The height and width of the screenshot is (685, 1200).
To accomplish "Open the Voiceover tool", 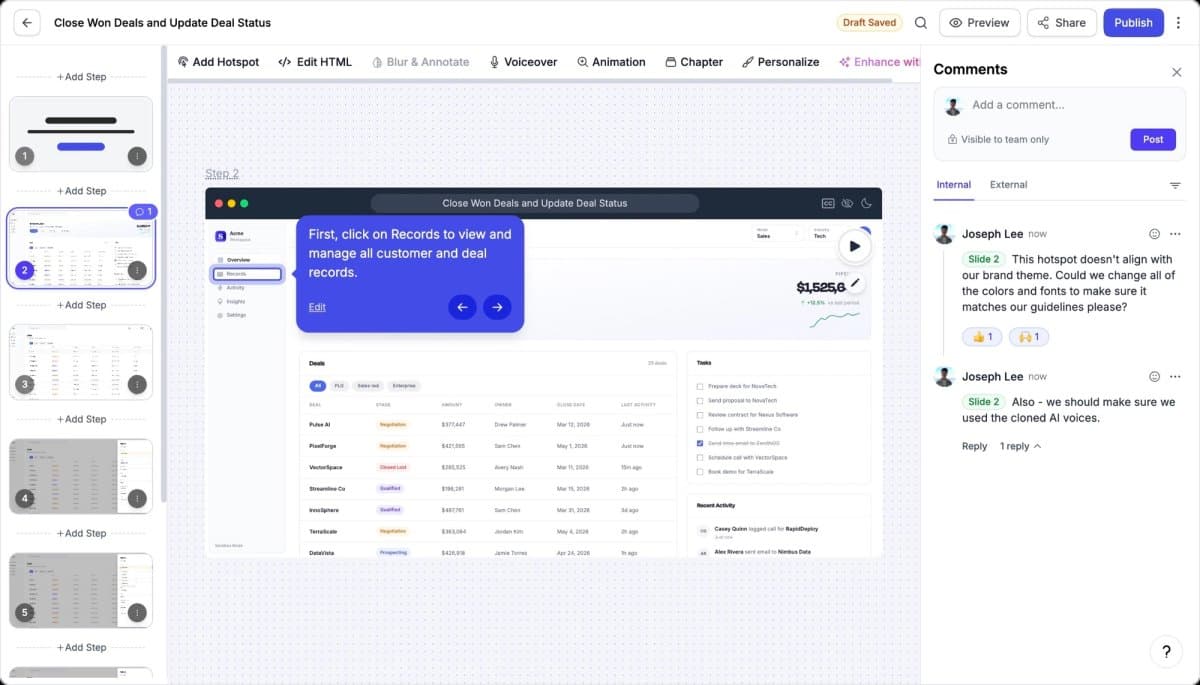I will tap(523, 62).
